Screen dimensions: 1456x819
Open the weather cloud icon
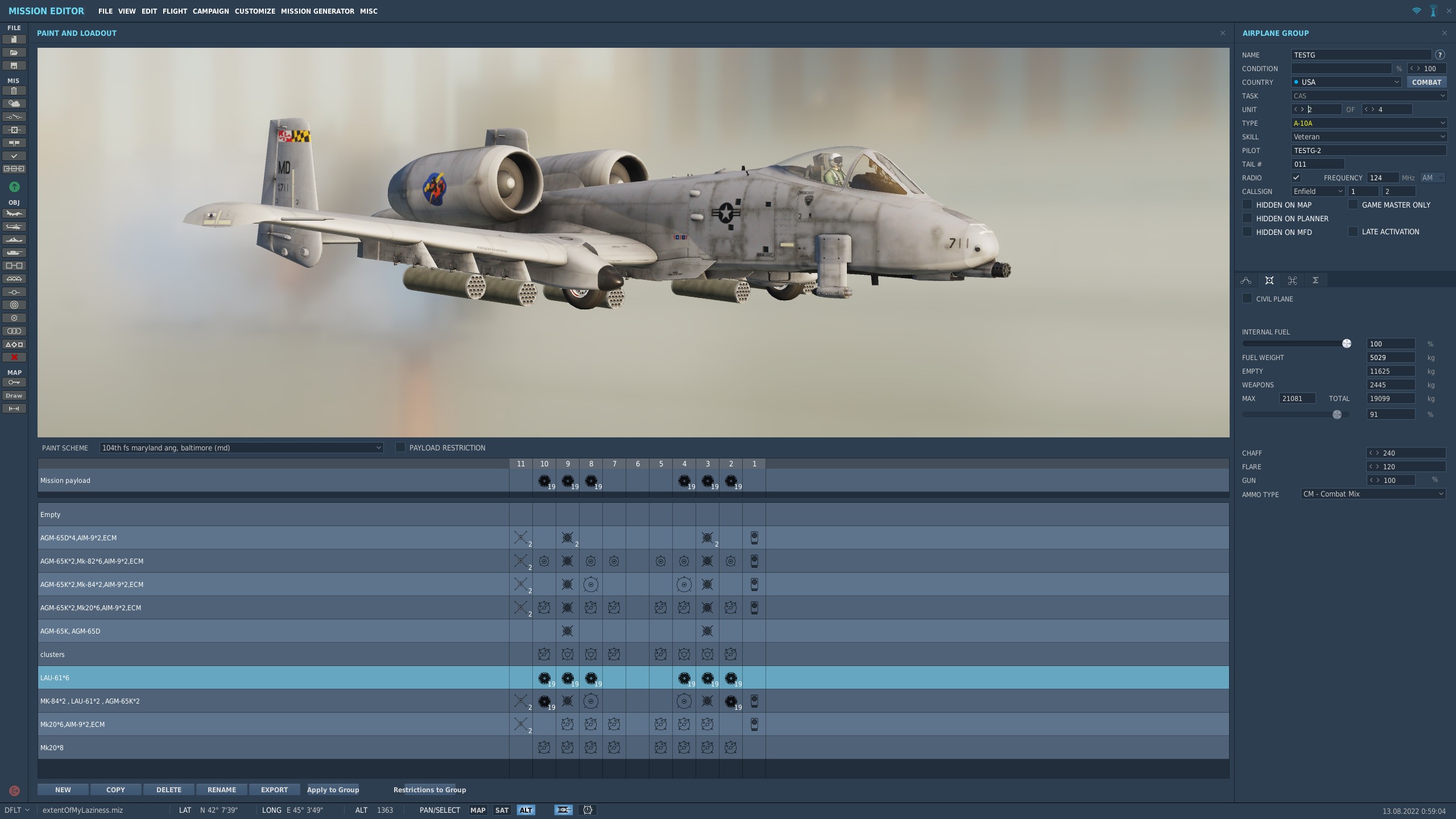click(14, 104)
